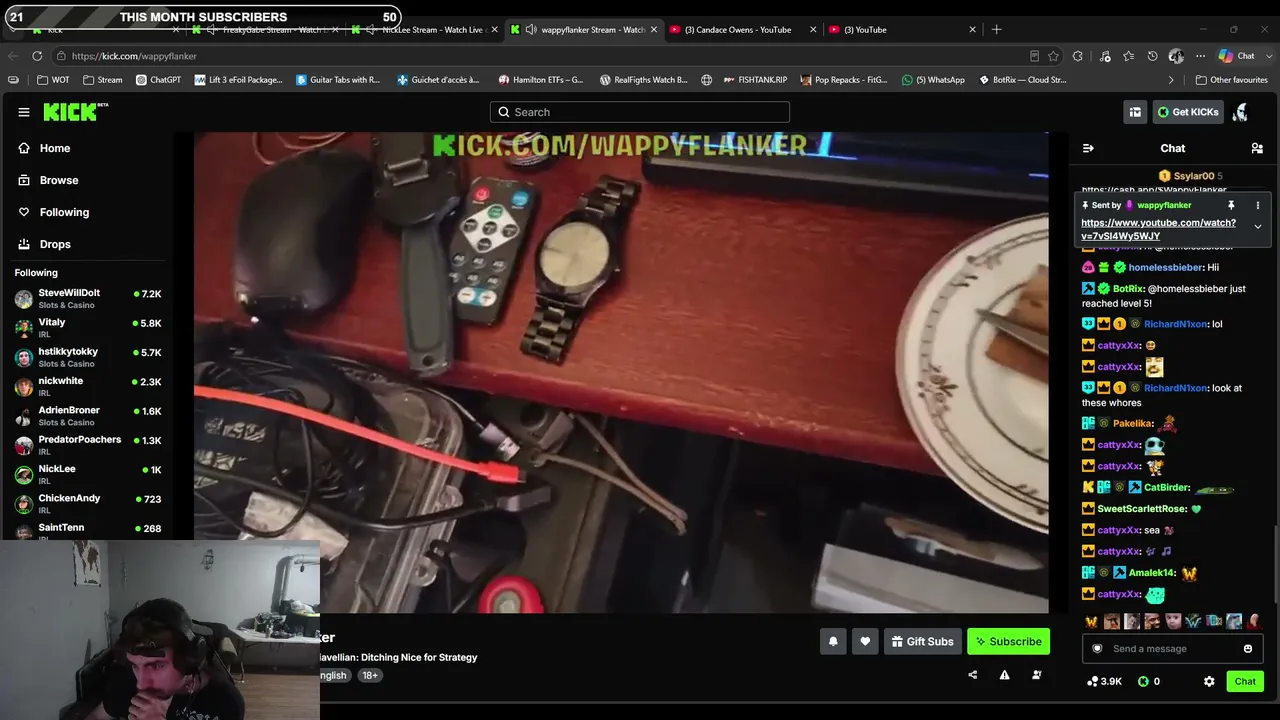Viewport: 1280px width, 720px height.
Task: Click the browser address bar URL
Action: (x=134, y=56)
